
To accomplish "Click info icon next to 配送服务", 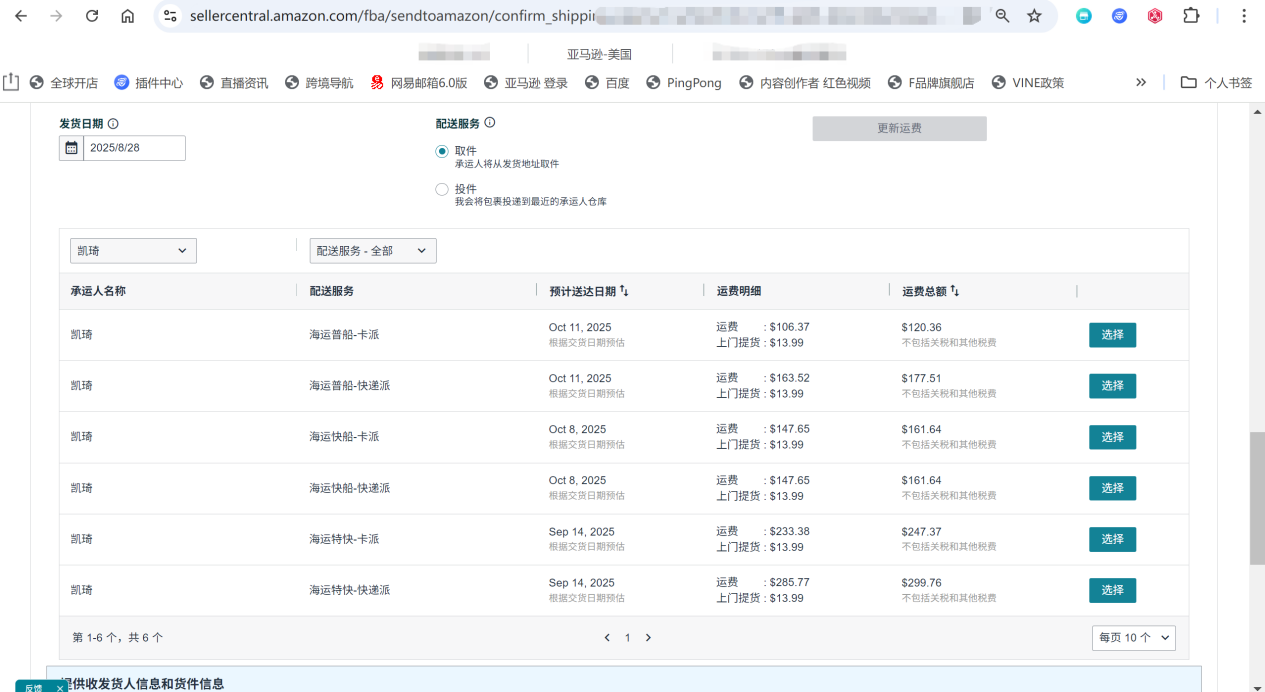I will point(490,123).
